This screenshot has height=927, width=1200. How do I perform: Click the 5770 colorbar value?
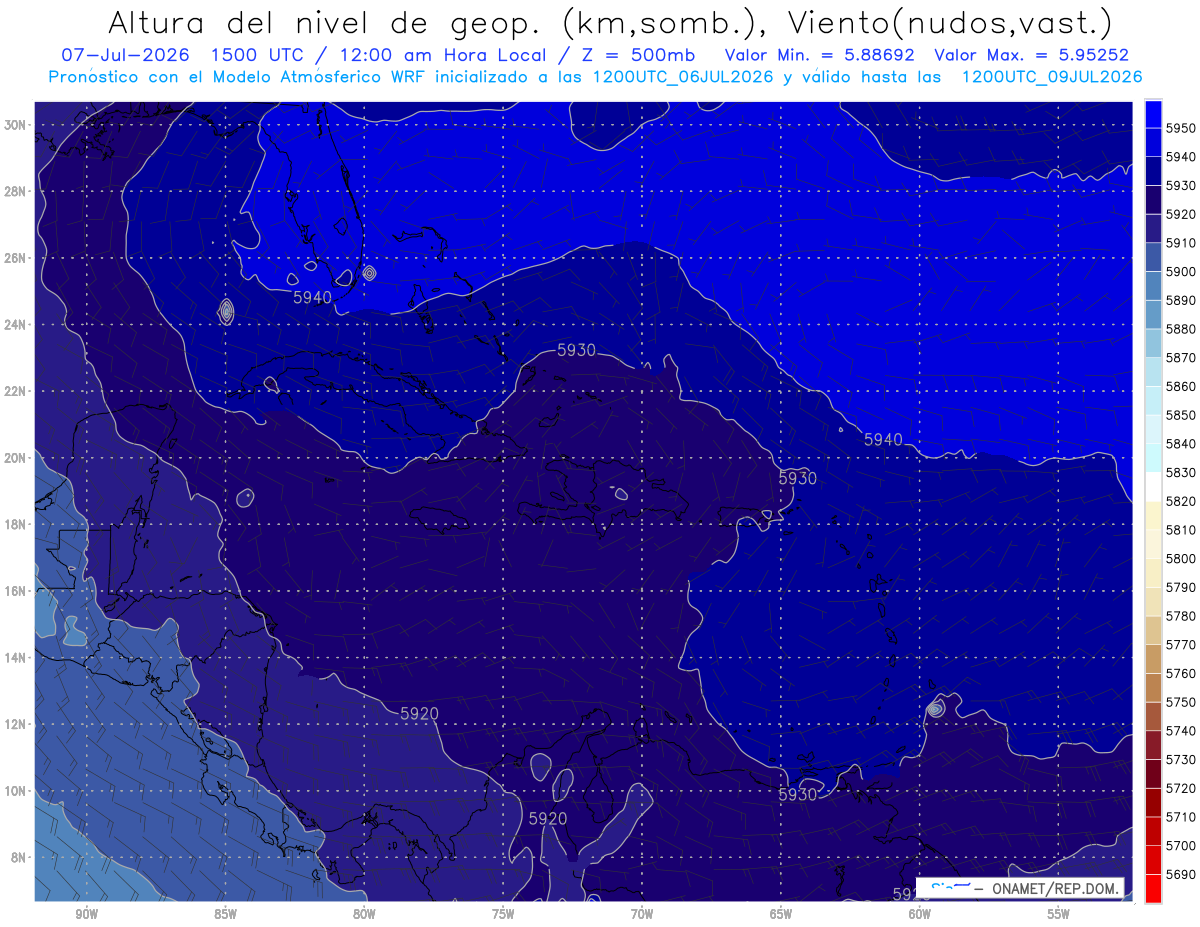coord(1181,644)
